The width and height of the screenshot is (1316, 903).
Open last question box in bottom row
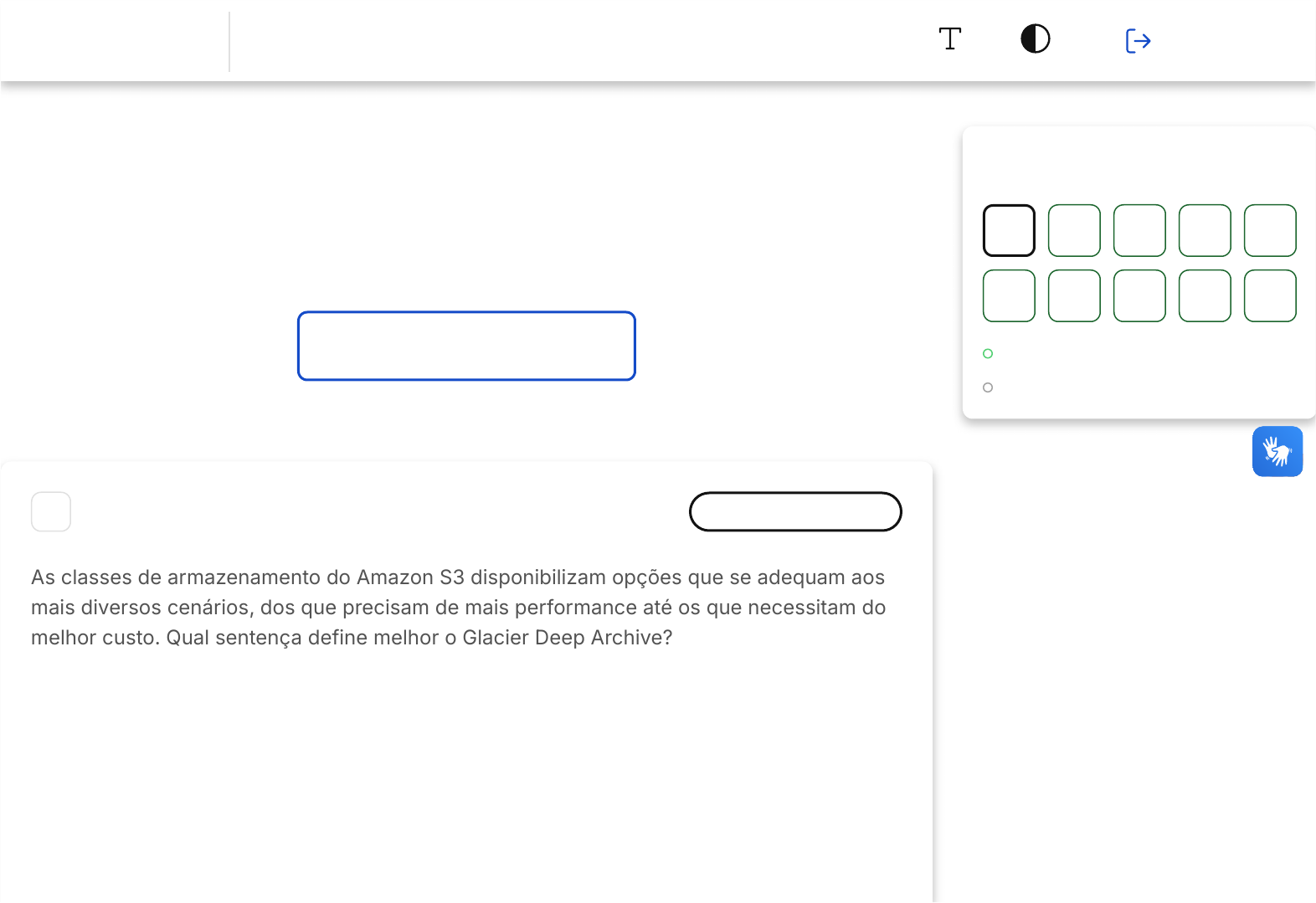[1270, 295]
